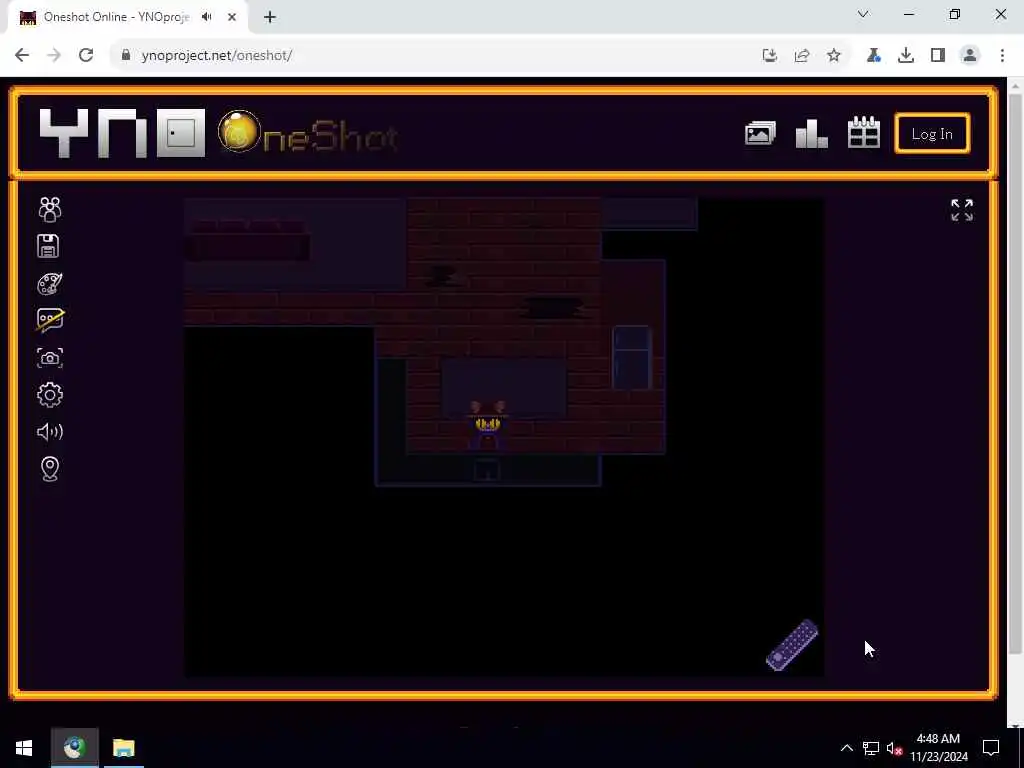Image resolution: width=1024 pixels, height=768 pixels.
Task: Click the YNO logo
Action: coord(122,133)
